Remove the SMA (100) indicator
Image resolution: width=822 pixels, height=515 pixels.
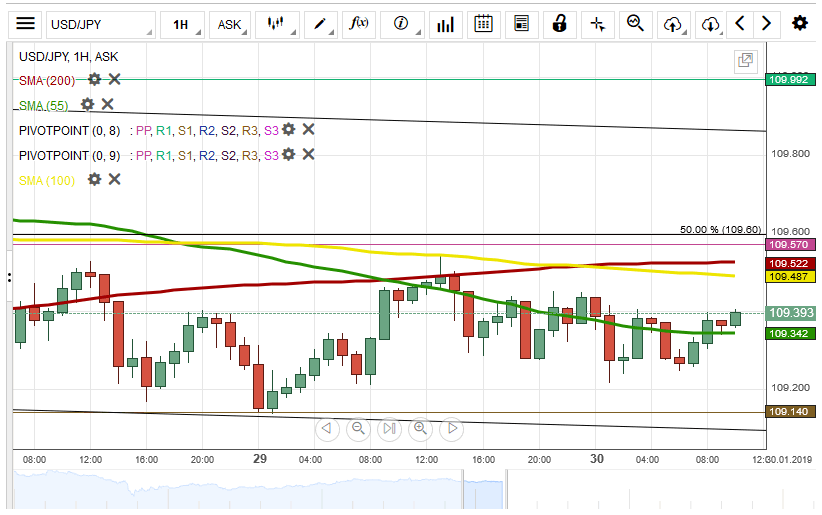114,179
